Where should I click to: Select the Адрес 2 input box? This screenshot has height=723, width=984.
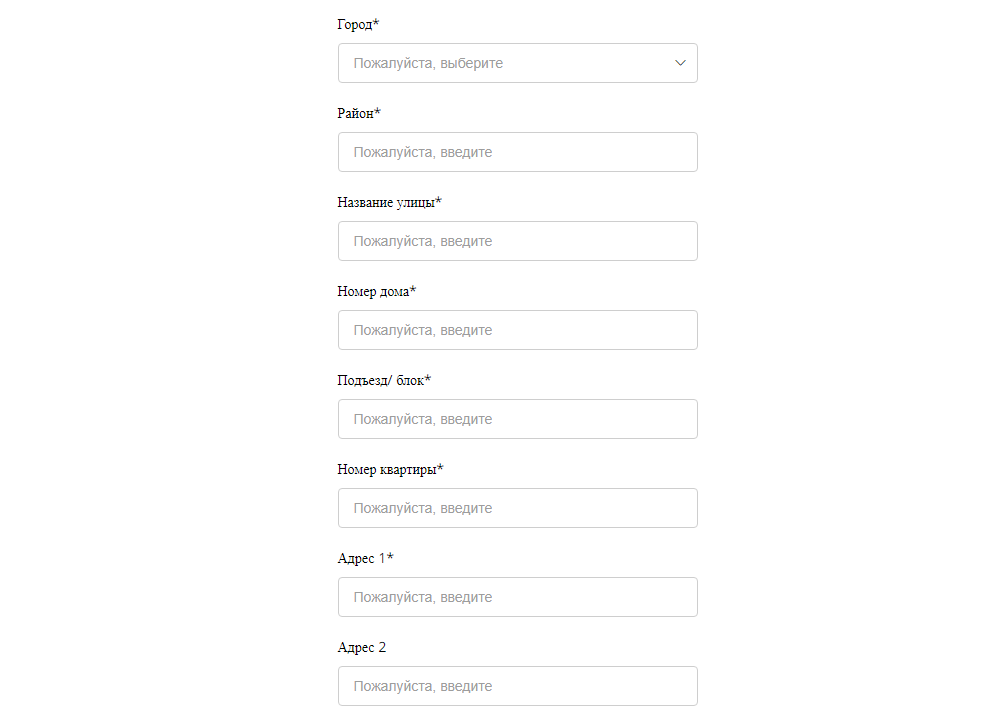[517, 686]
